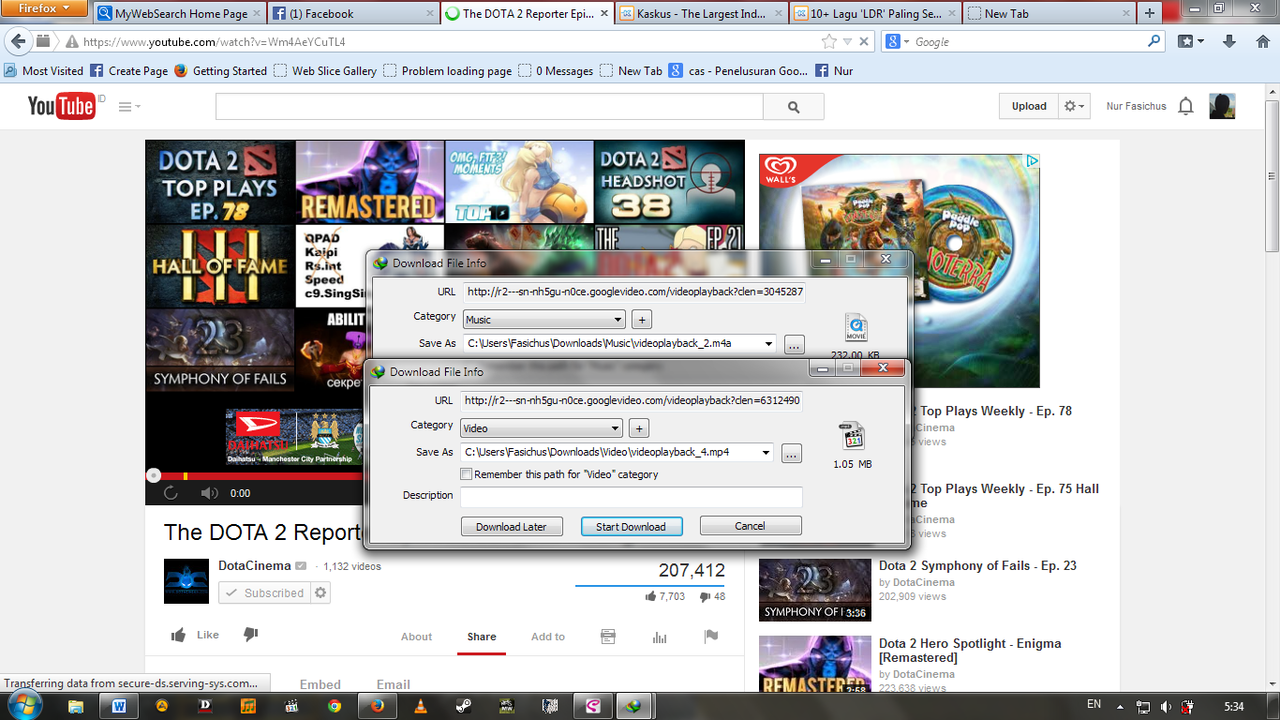Expand the Save As path dropdown for videoplayback_4.mp4
Screen dimensions: 1280x720
coord(767,452)
